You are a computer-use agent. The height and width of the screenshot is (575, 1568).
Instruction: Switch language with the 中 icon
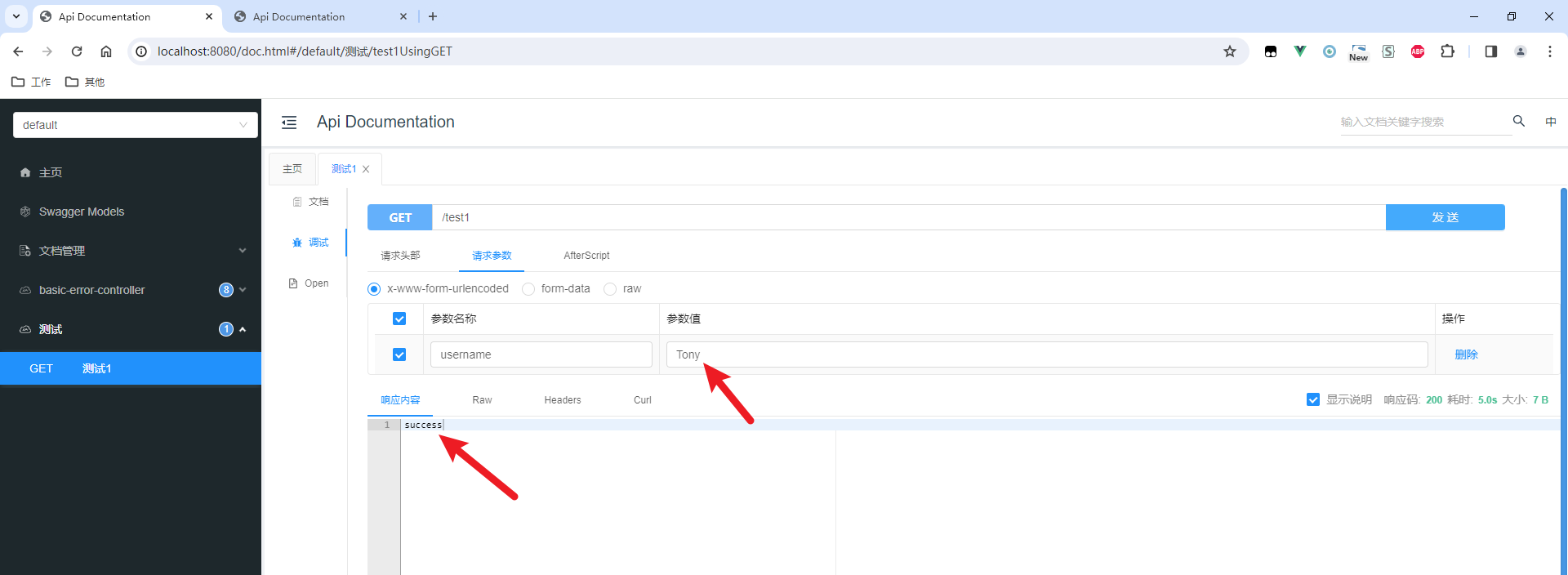(1551, 122)
